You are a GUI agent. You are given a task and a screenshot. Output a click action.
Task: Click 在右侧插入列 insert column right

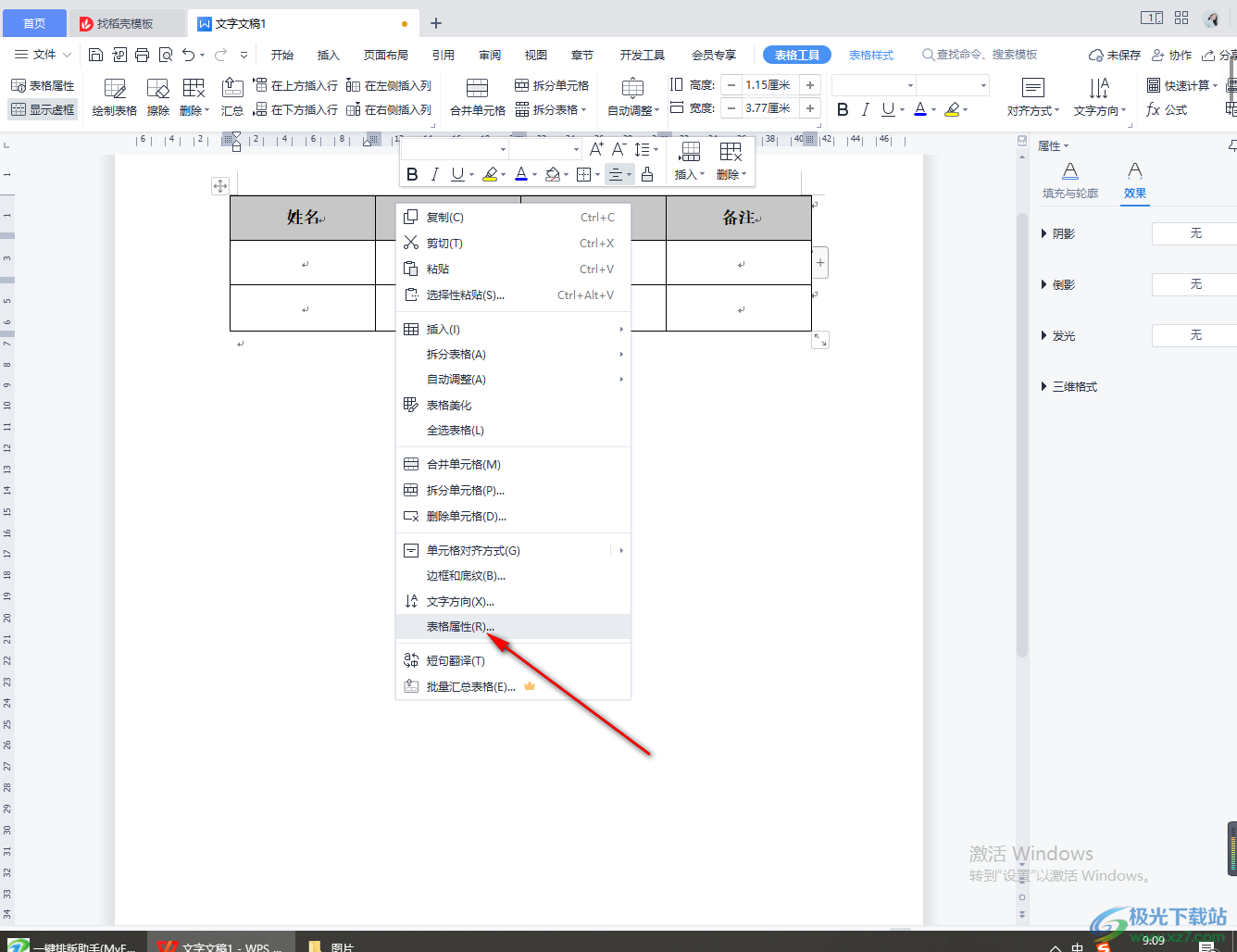389,109
